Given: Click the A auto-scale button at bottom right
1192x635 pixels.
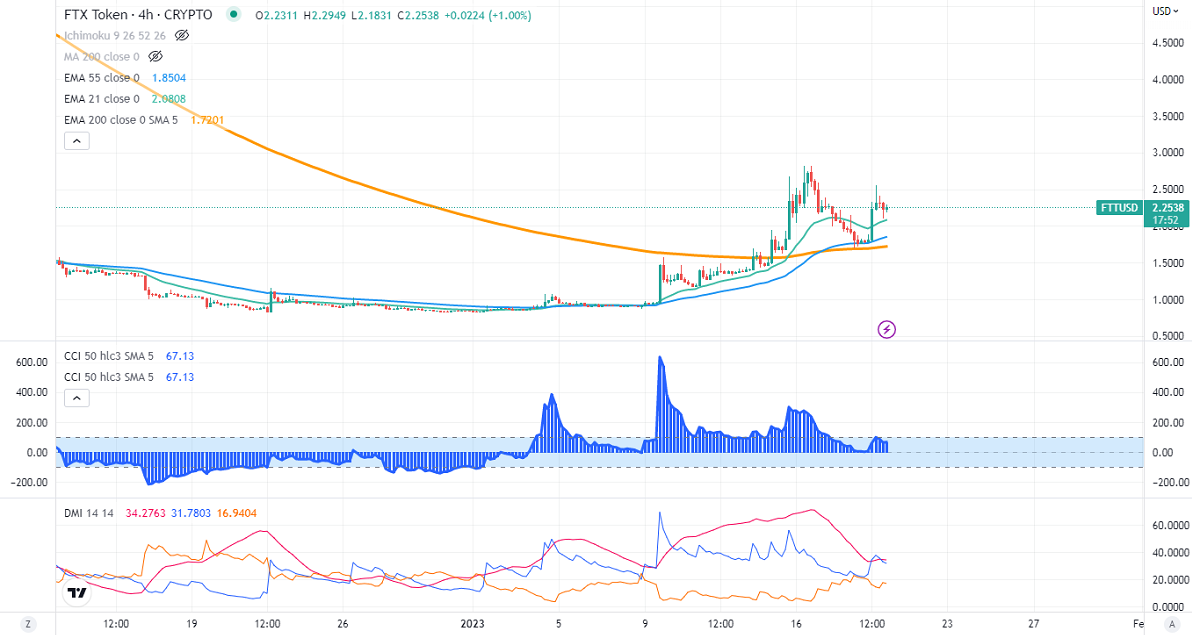Looking at the screenshot, I should coord(1165,623).
